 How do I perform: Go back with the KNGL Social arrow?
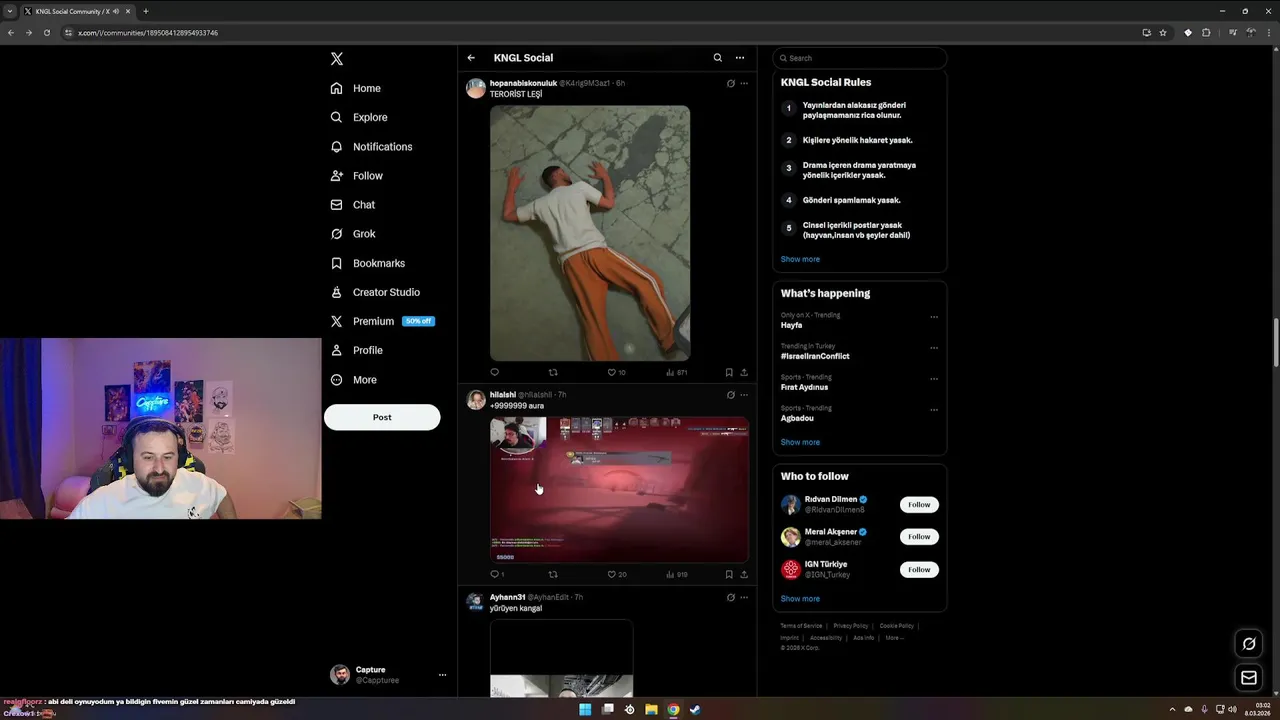pyautogui.click(x=471, y=58)
